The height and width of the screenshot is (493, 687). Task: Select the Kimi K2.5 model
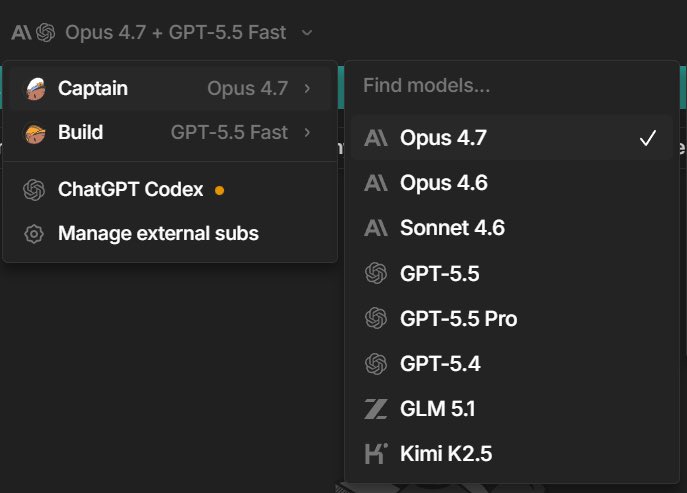512,454
